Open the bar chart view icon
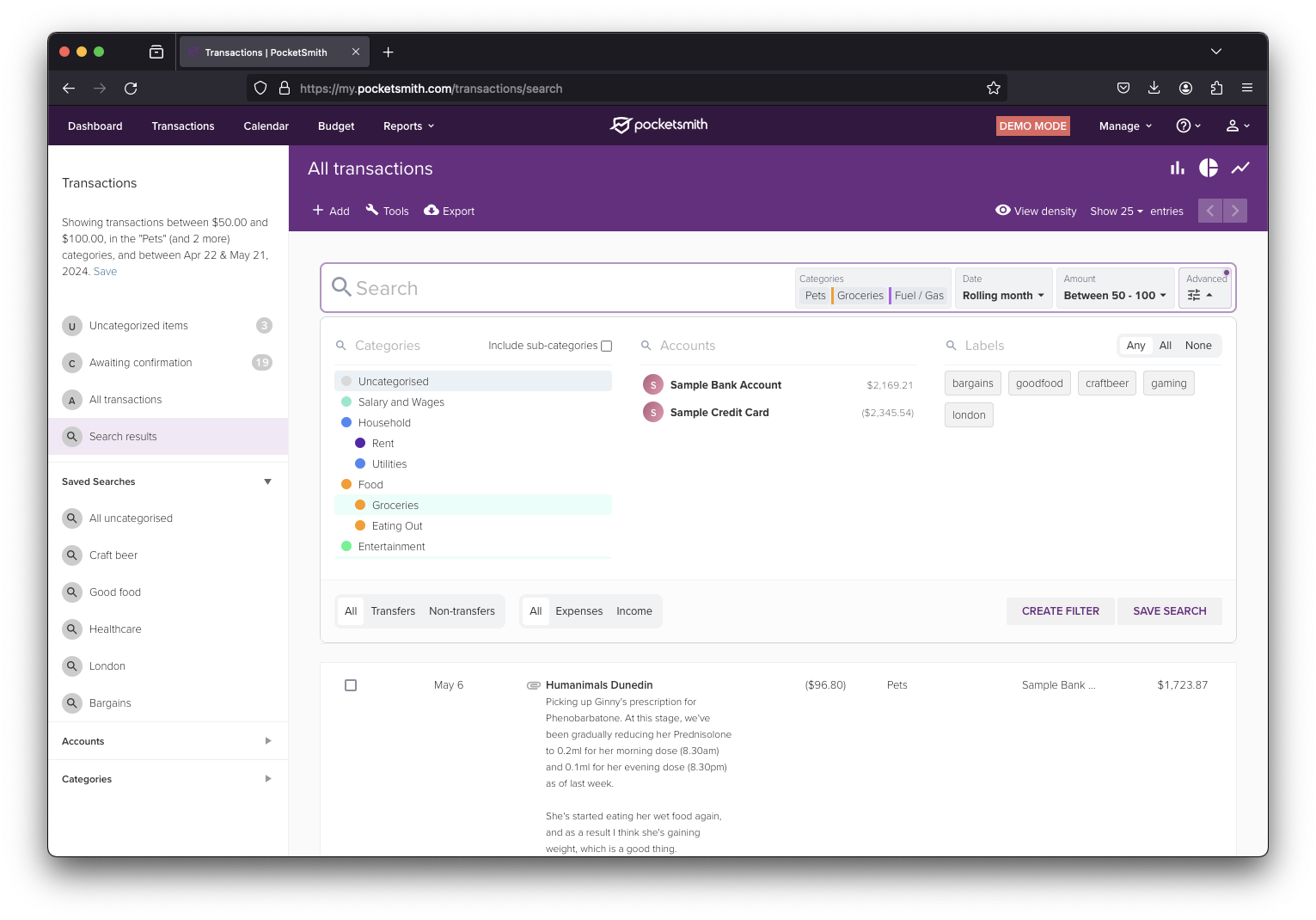 [x=1177, y=169]
